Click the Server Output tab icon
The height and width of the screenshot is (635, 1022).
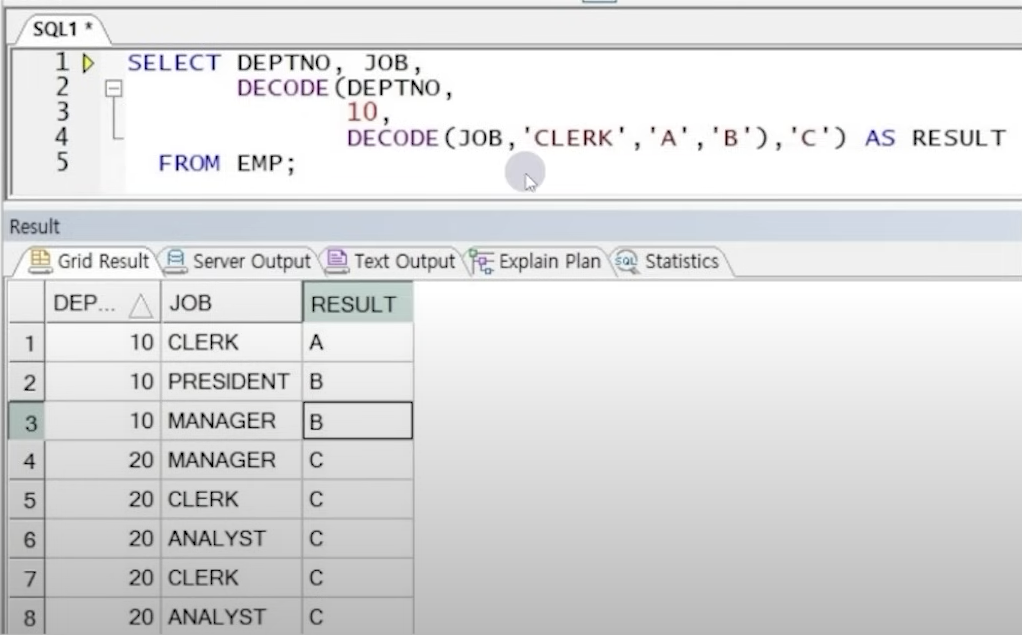coord(175,261)
